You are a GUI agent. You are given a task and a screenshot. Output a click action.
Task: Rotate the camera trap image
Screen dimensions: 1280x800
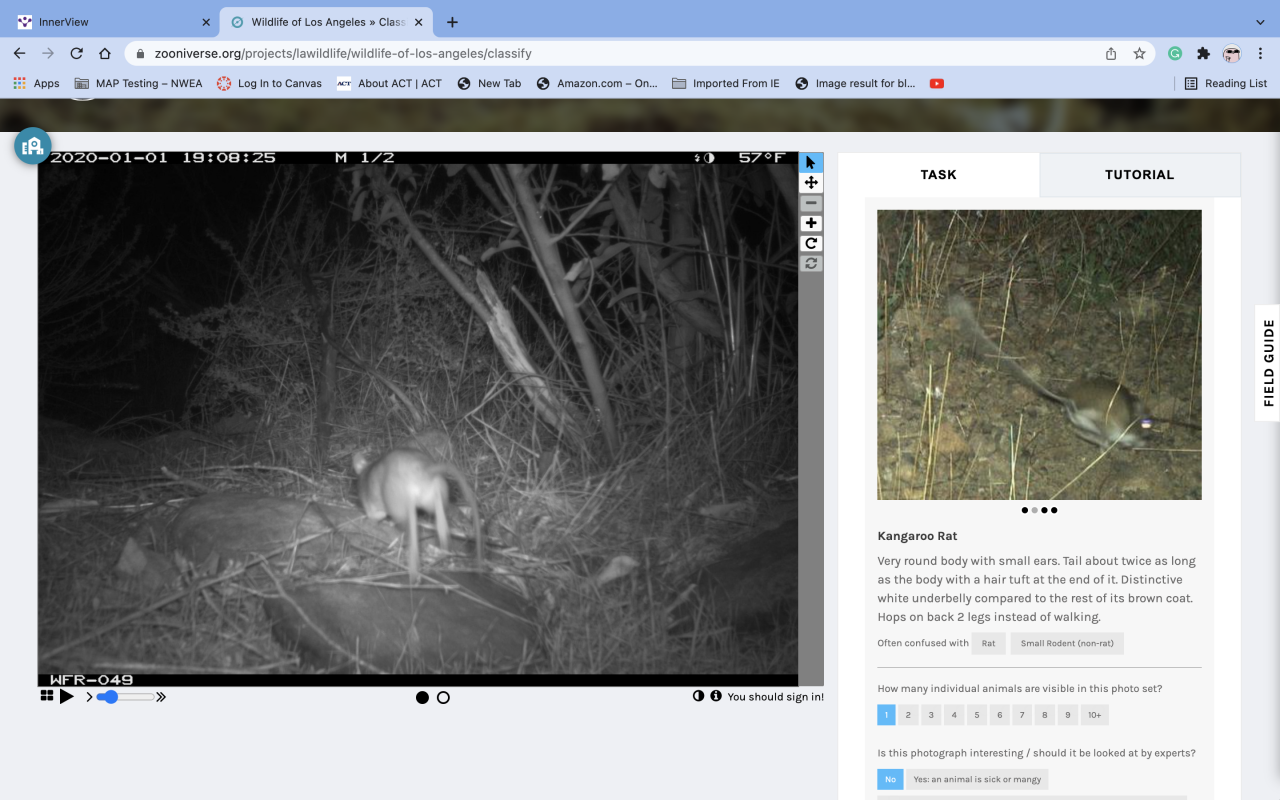coord(811,243)
